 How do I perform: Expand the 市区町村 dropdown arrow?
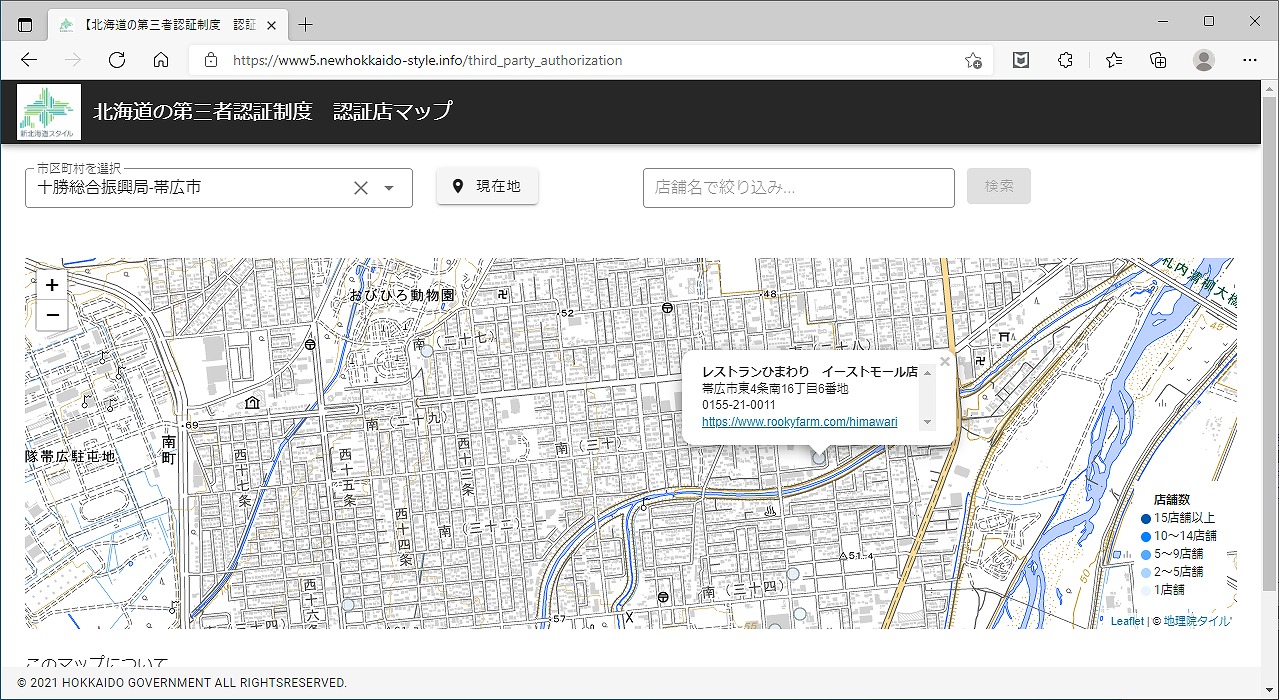pos(389,188)
